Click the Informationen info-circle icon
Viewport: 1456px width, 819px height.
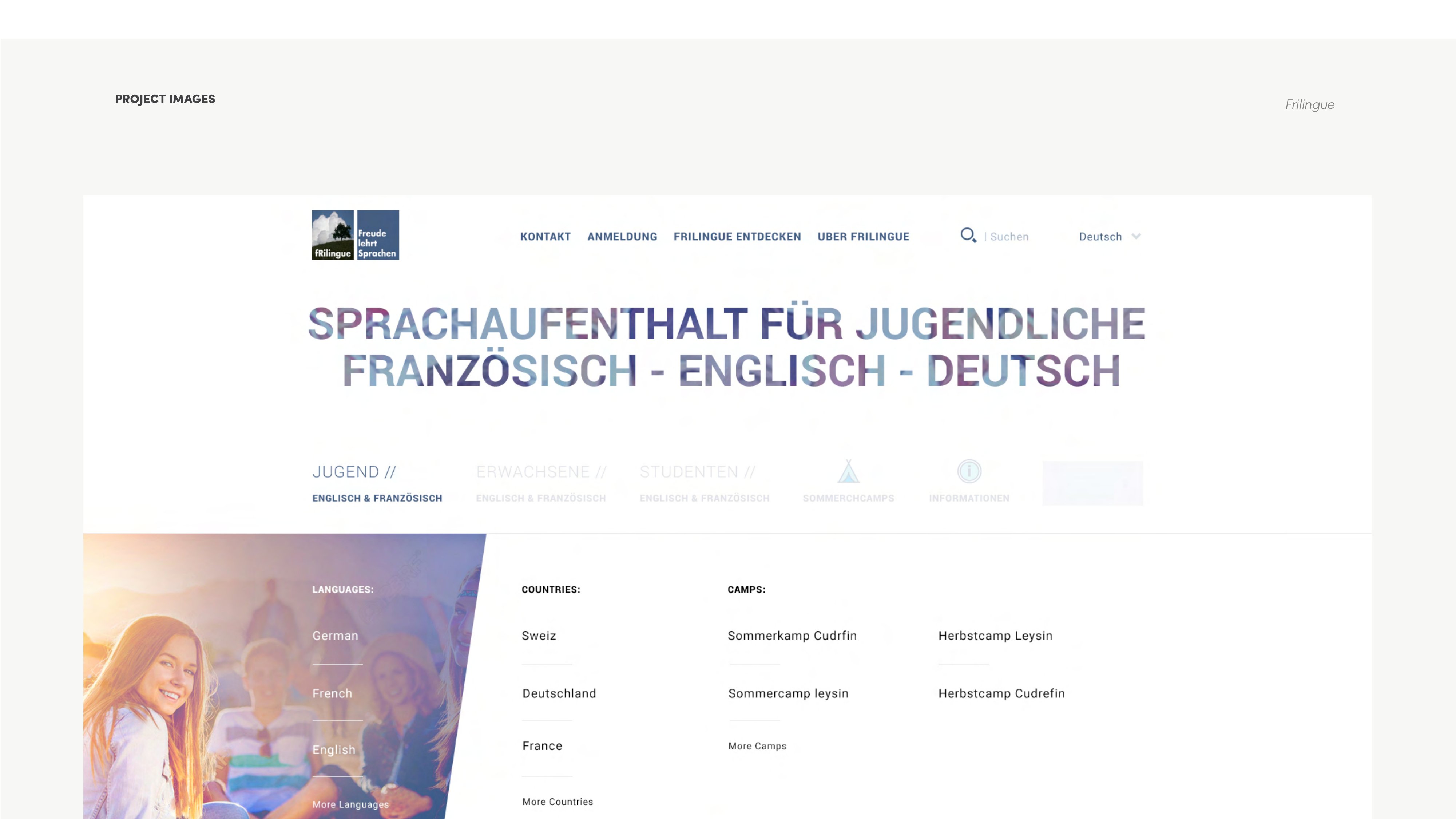point(969,471)
